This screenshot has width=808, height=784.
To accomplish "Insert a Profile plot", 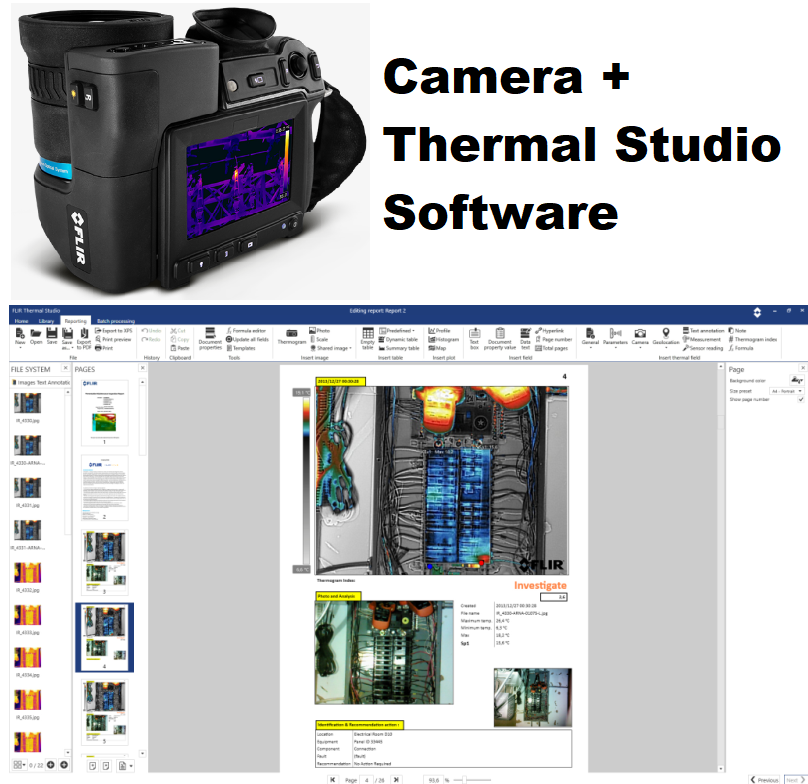I will tap(440, 330).
